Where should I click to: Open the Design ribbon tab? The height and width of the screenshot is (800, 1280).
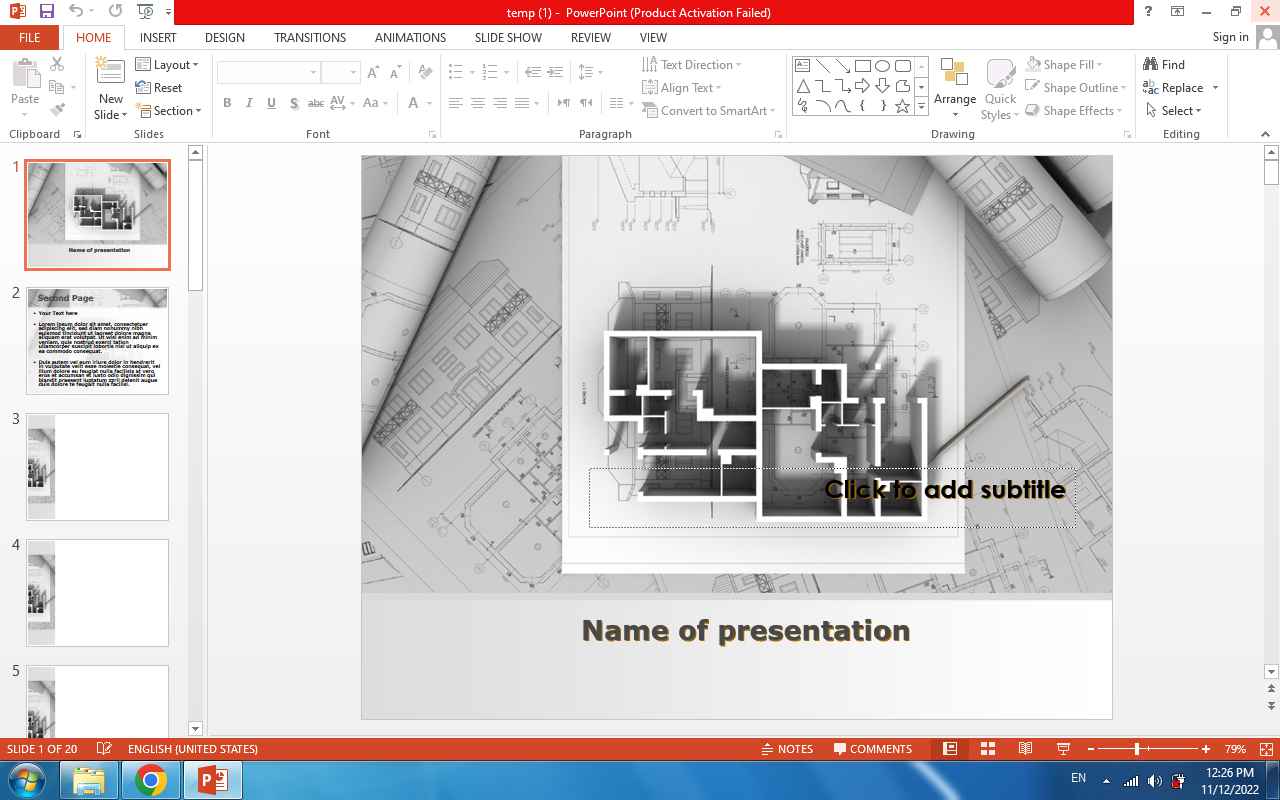pyautogui.click(x=224, y=37)
